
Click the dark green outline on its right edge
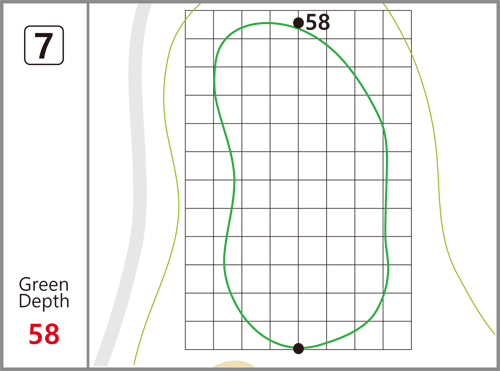tap(386, 200)
